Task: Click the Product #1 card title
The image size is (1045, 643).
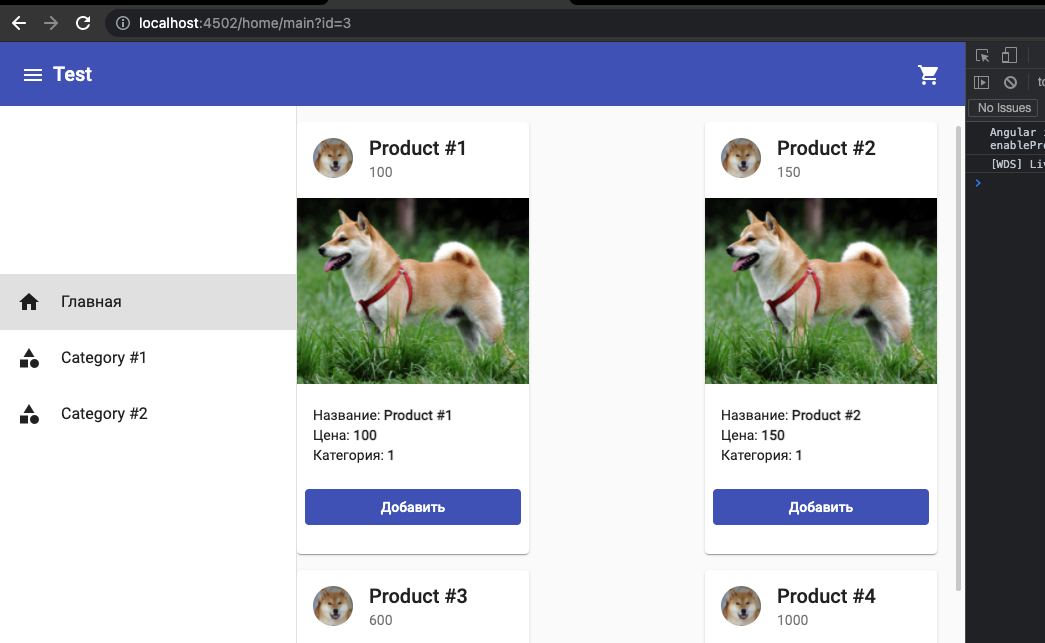Action: click(x=417, y=148)
